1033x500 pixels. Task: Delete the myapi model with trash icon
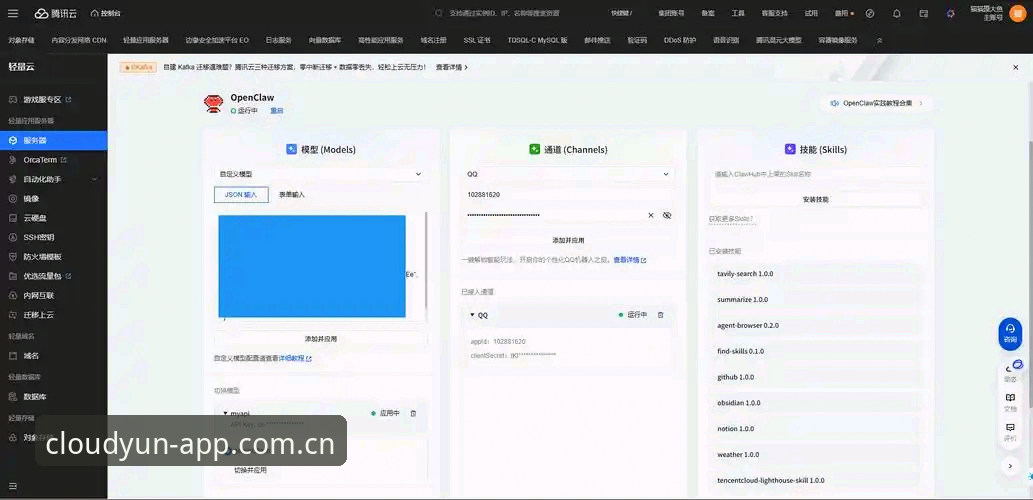point(413,413)
